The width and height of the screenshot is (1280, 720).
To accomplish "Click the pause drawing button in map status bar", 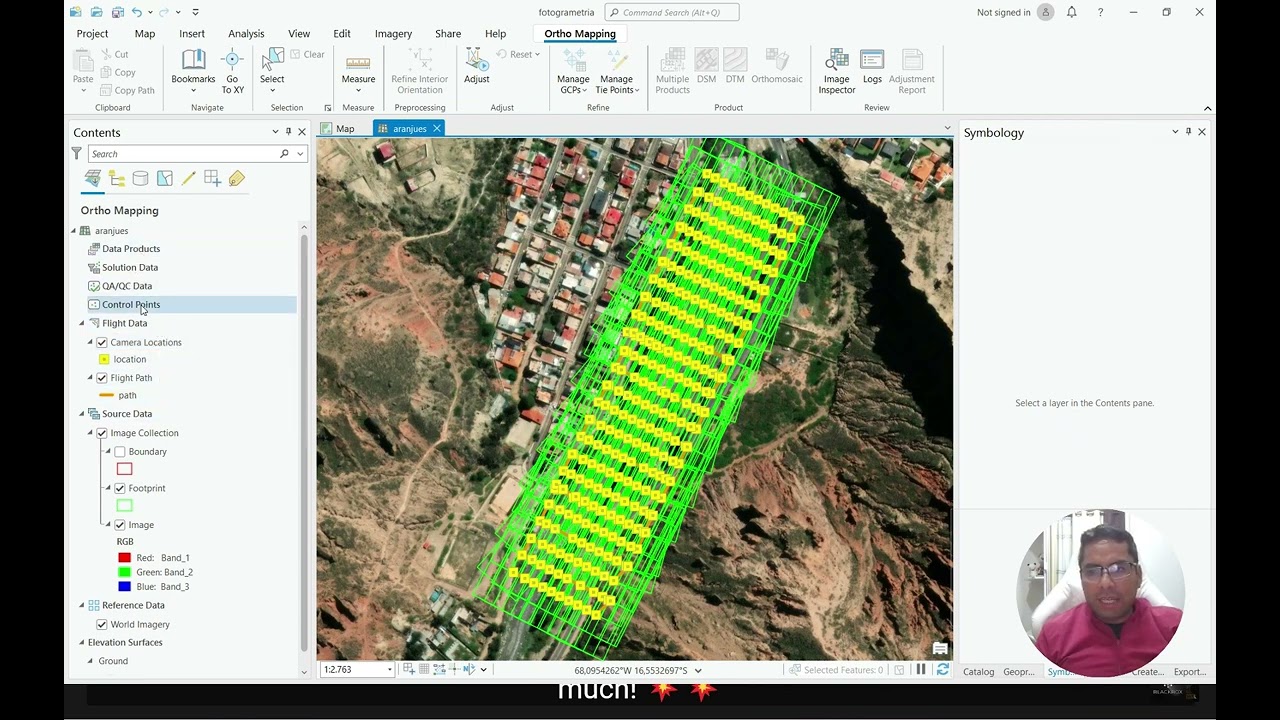I will (x=921, y=670).
